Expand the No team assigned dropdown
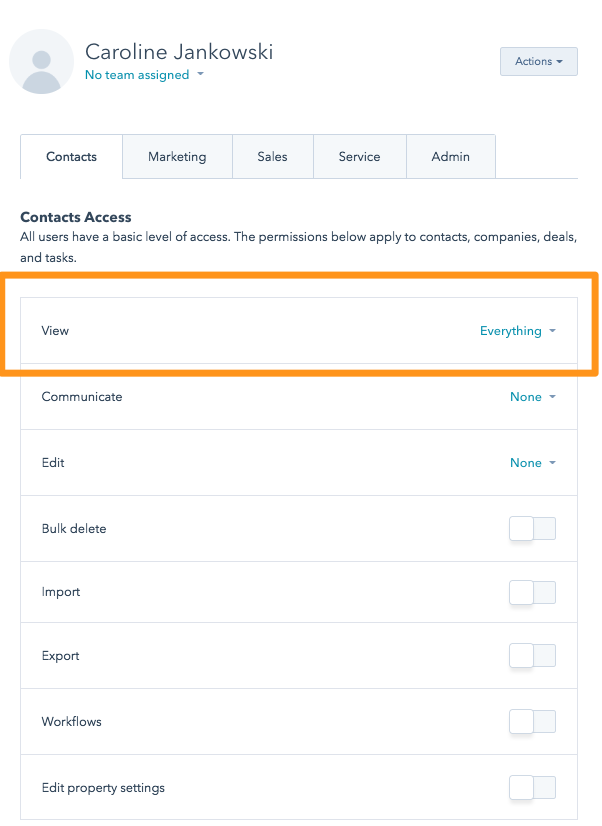Image resolution: width=602 pixels, height=826 pixels. click(x=144, y=75)
